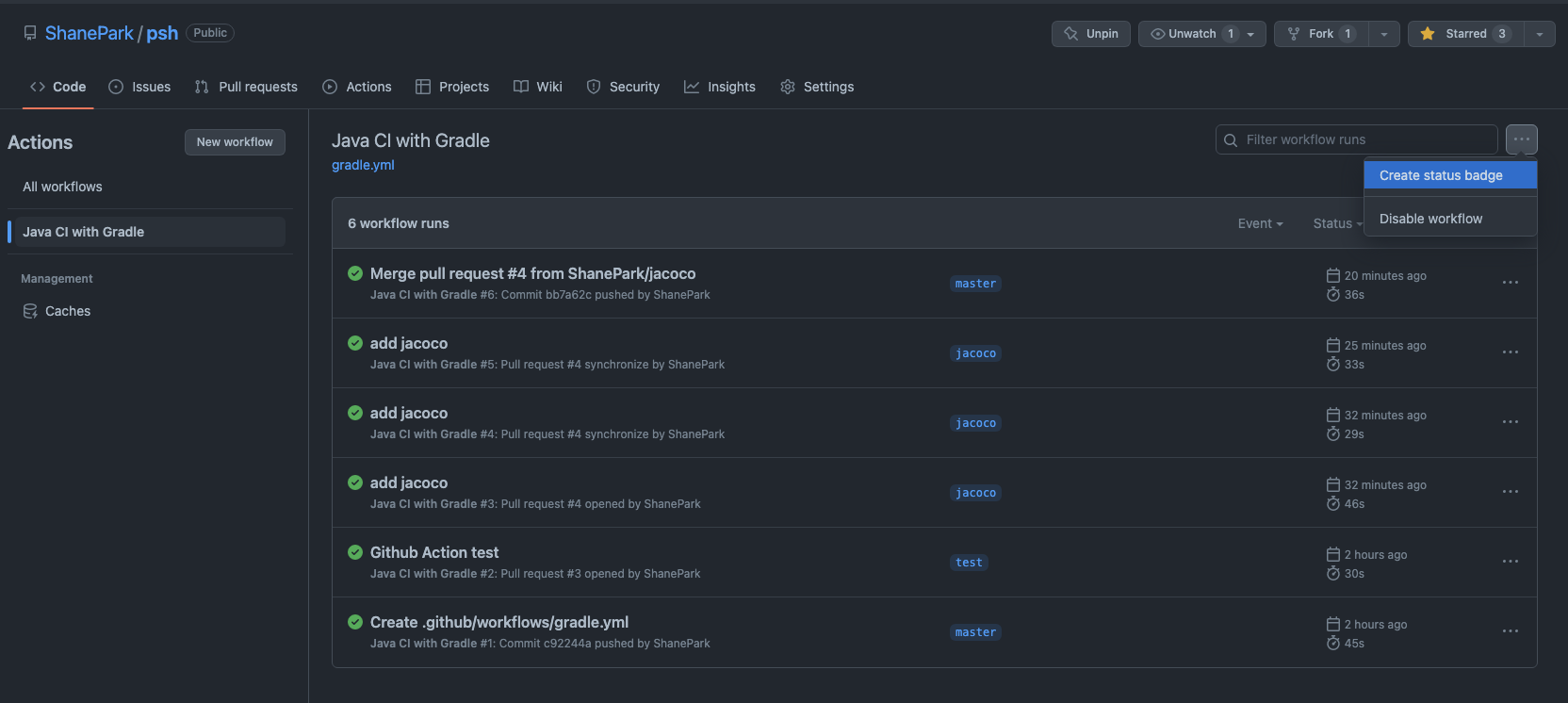Switch to the Issues tab

pyautogui.click(x=139, y=87)
